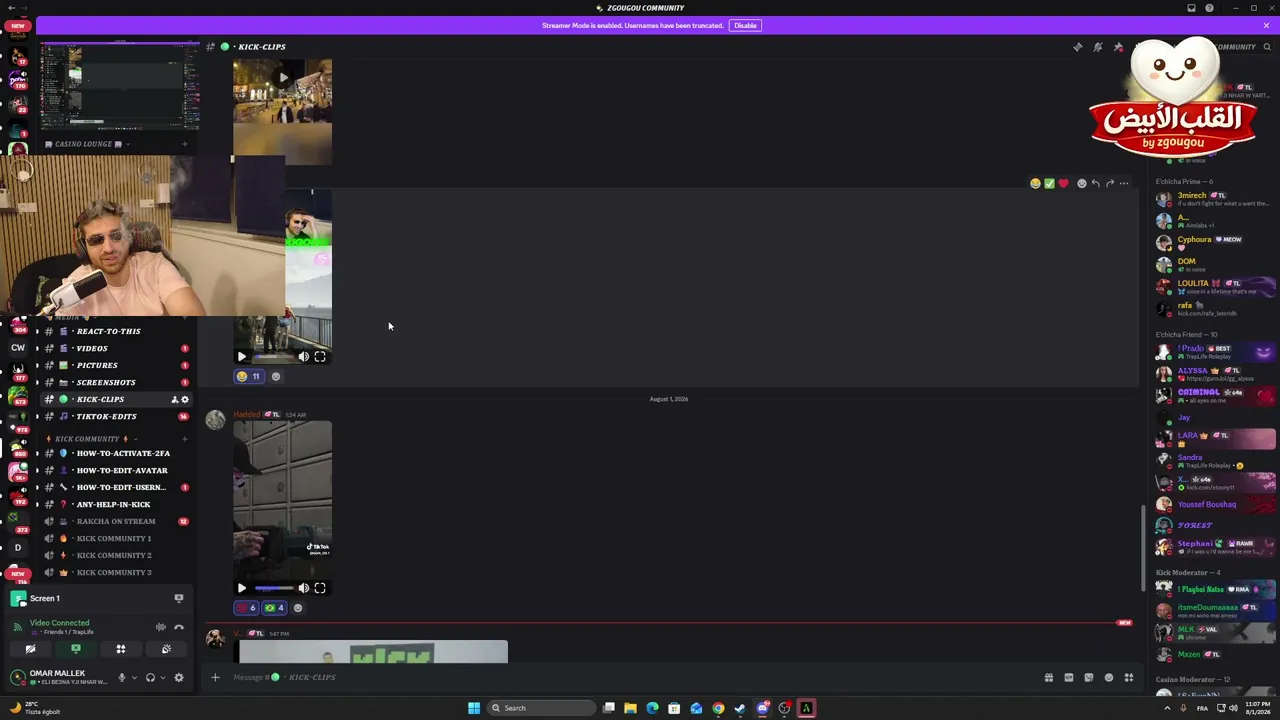
Task: Add a channel to KICK COMMUNITY category
Action: (x=184, y=438)
